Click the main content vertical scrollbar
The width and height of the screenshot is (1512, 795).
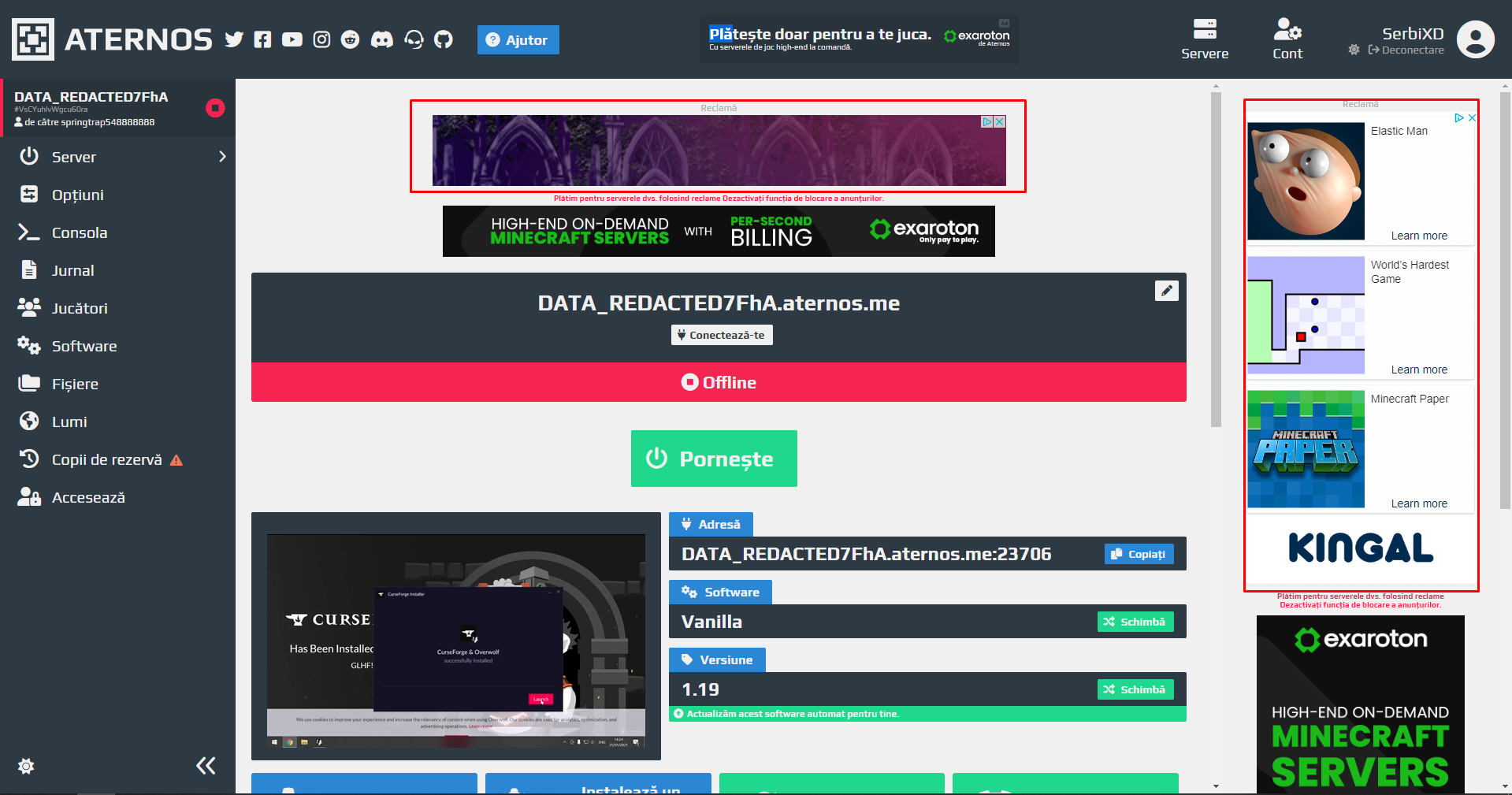[1217, 260]
